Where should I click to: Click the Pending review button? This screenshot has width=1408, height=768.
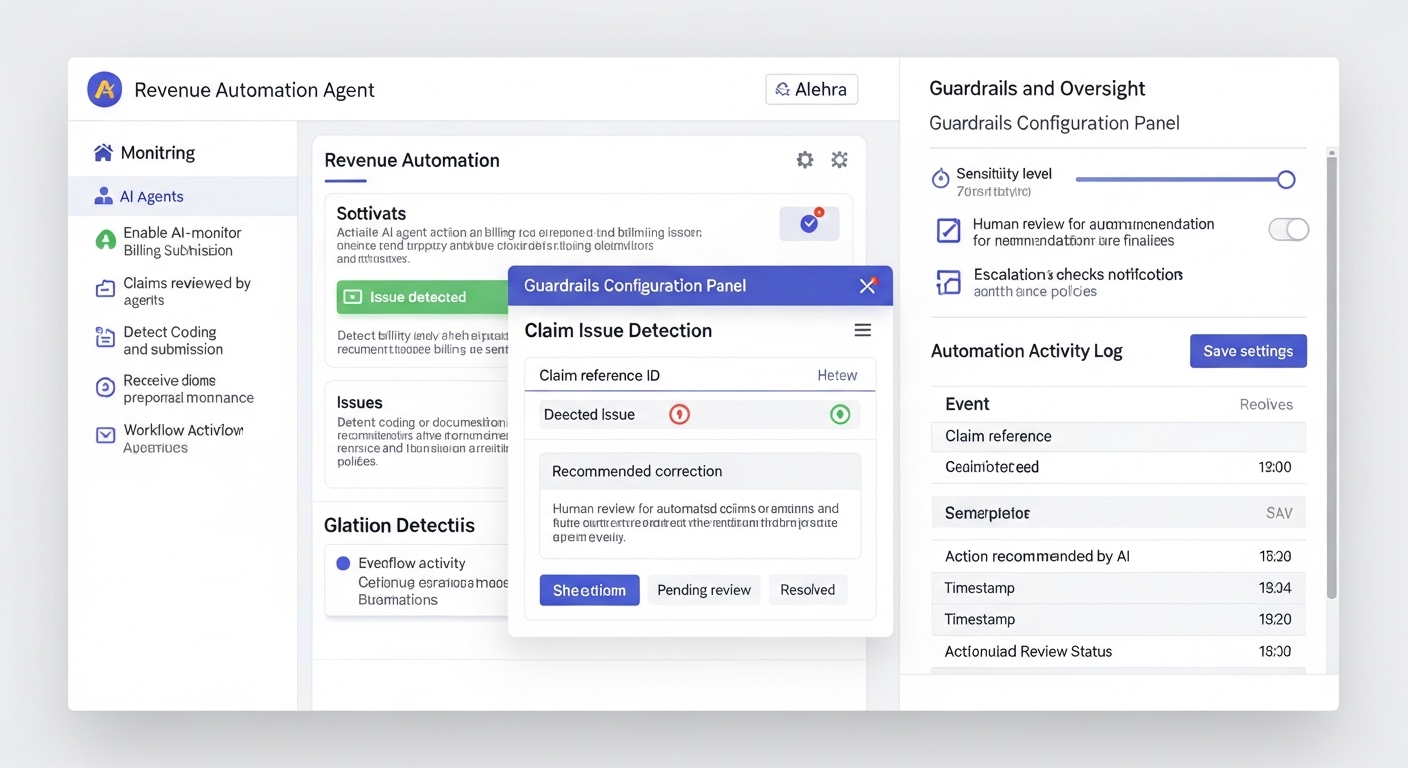(x=704, y=590)
